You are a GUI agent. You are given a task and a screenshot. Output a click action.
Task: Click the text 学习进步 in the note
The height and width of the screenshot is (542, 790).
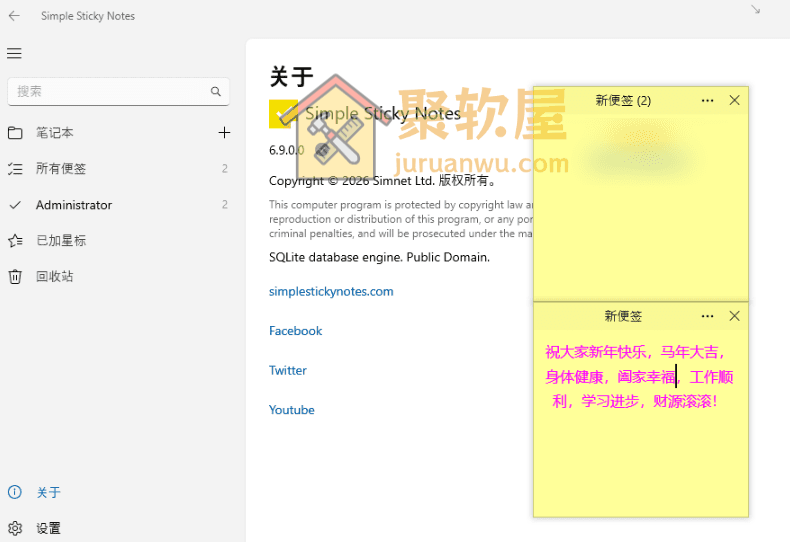click(610, 401)
